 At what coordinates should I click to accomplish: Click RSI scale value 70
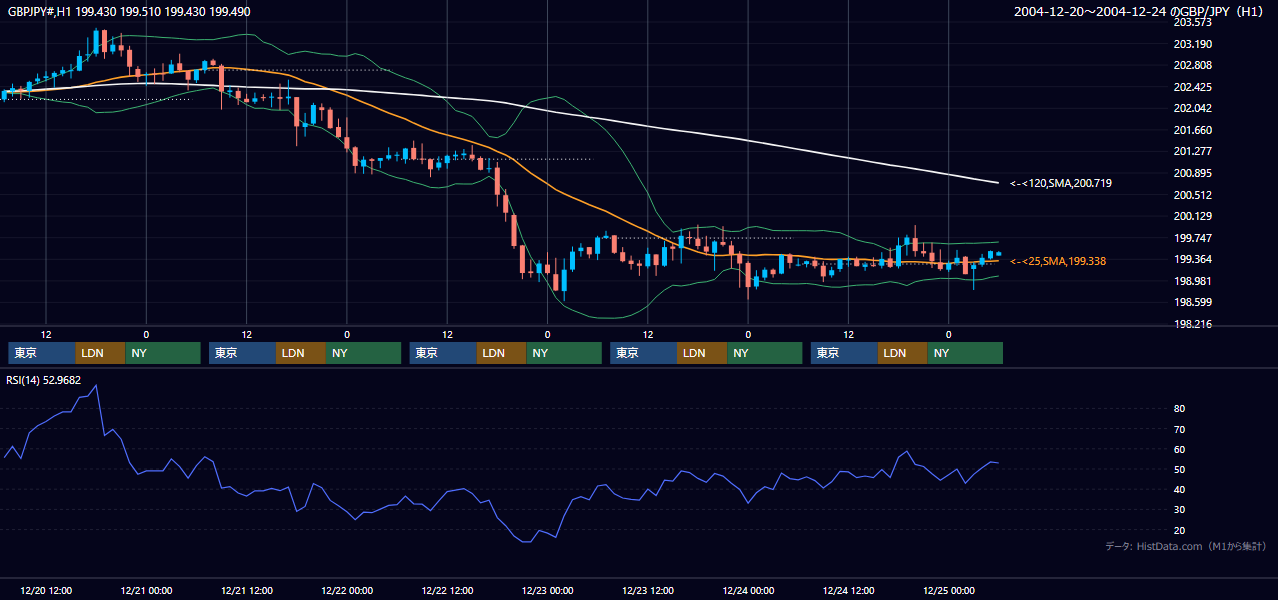pos(1179,429)
